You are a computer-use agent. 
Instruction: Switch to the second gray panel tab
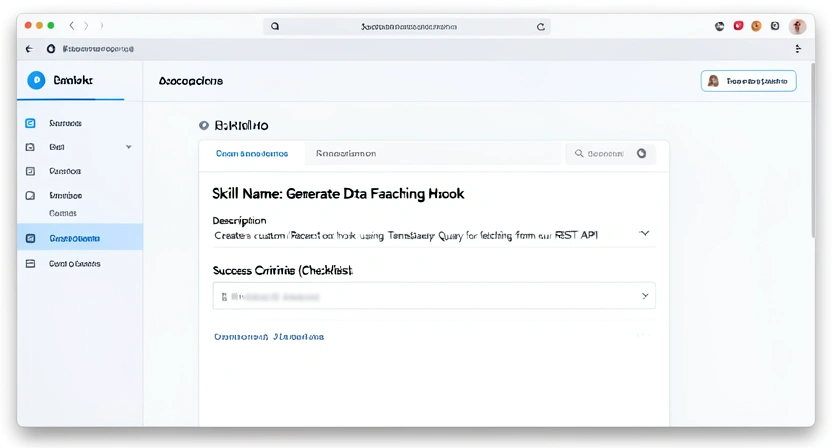(346, 153)
